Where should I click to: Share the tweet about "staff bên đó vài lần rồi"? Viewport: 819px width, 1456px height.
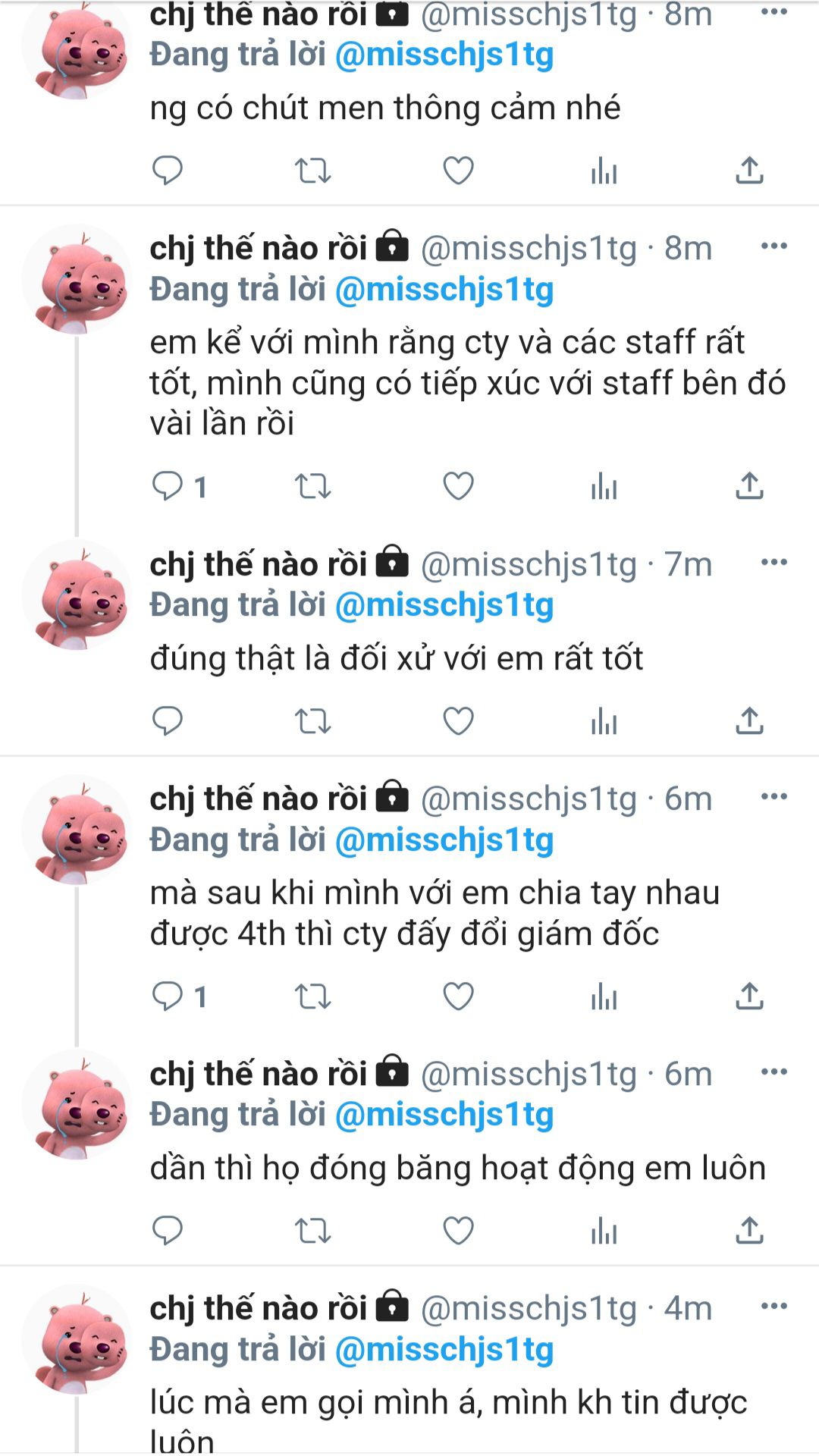749,486
